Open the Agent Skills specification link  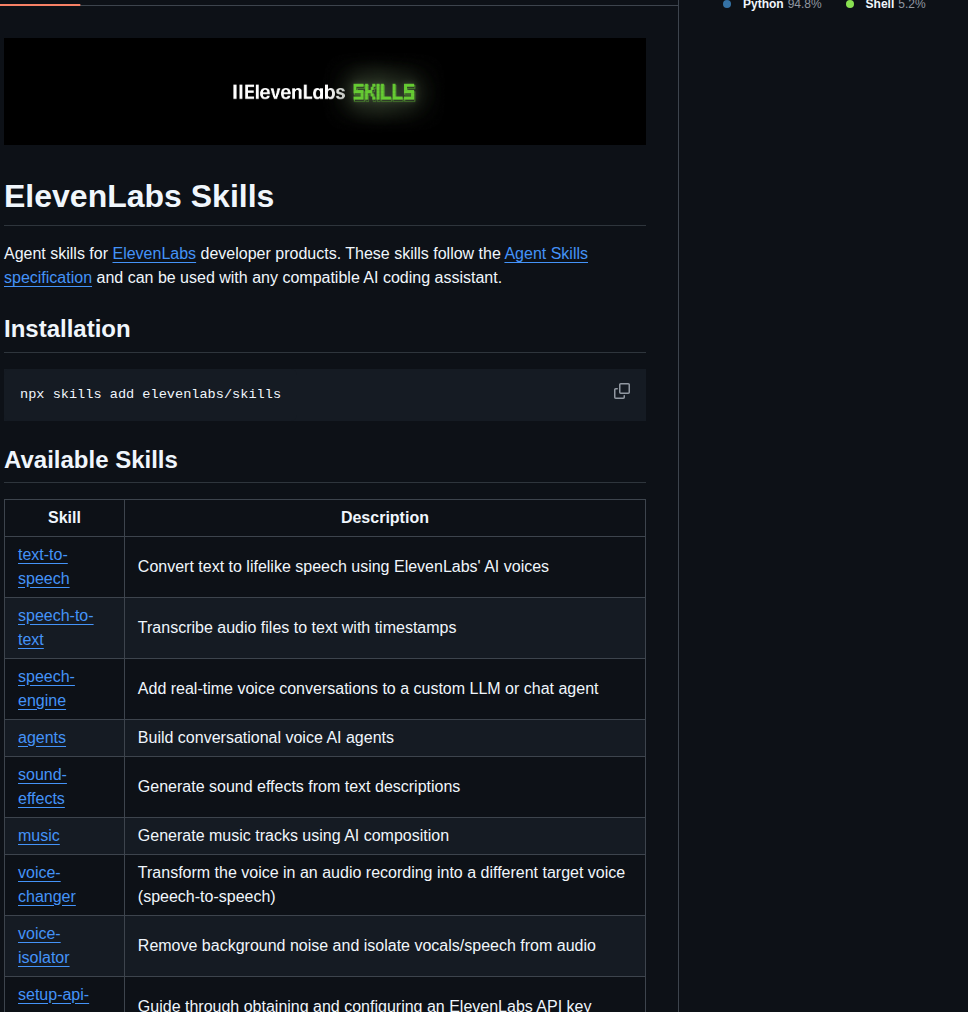click(x=546, y=254)
